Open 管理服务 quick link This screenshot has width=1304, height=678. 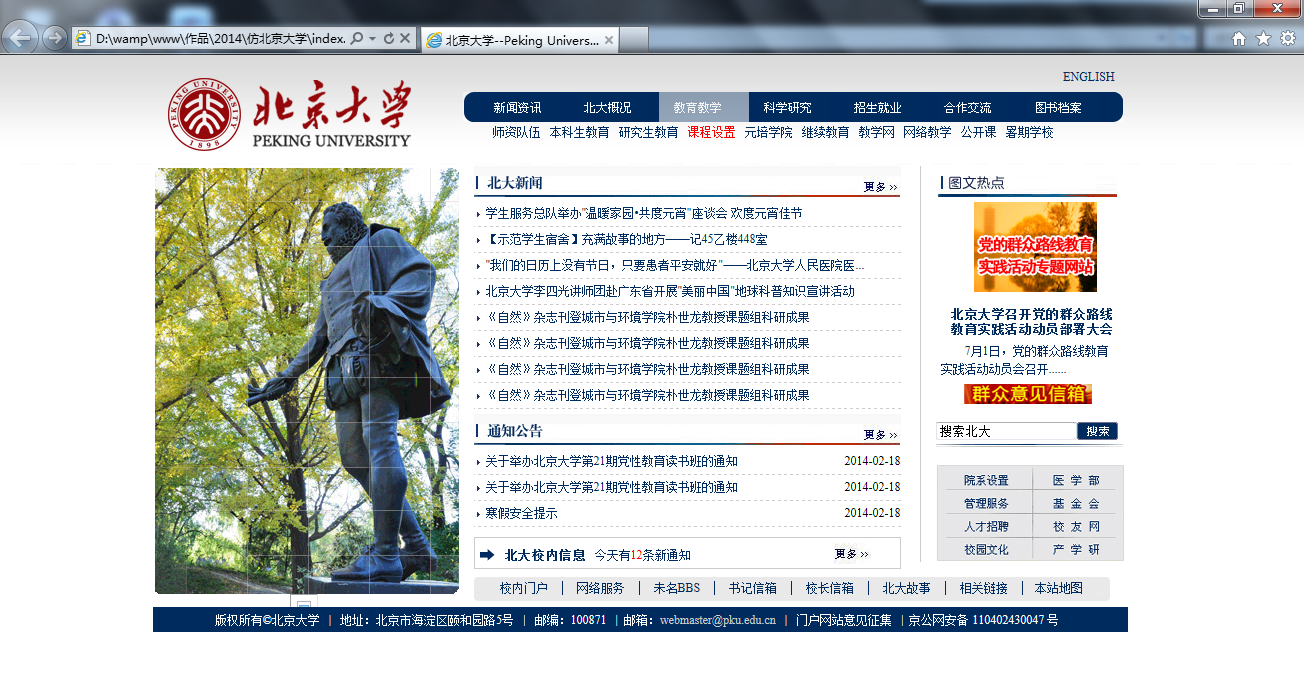[x=986, y=503]
